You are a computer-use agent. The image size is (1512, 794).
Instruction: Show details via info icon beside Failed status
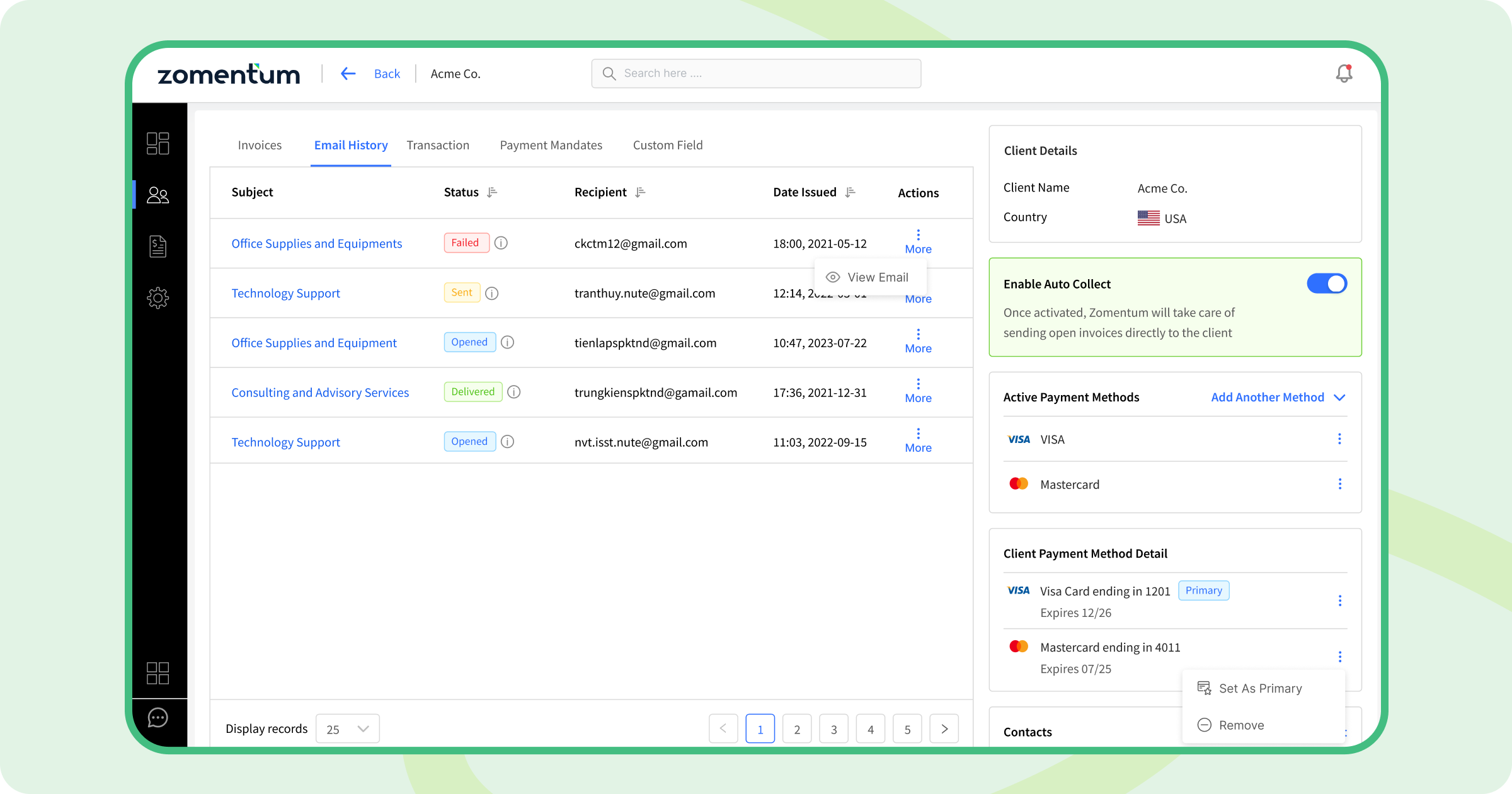(x=501, y=243)
